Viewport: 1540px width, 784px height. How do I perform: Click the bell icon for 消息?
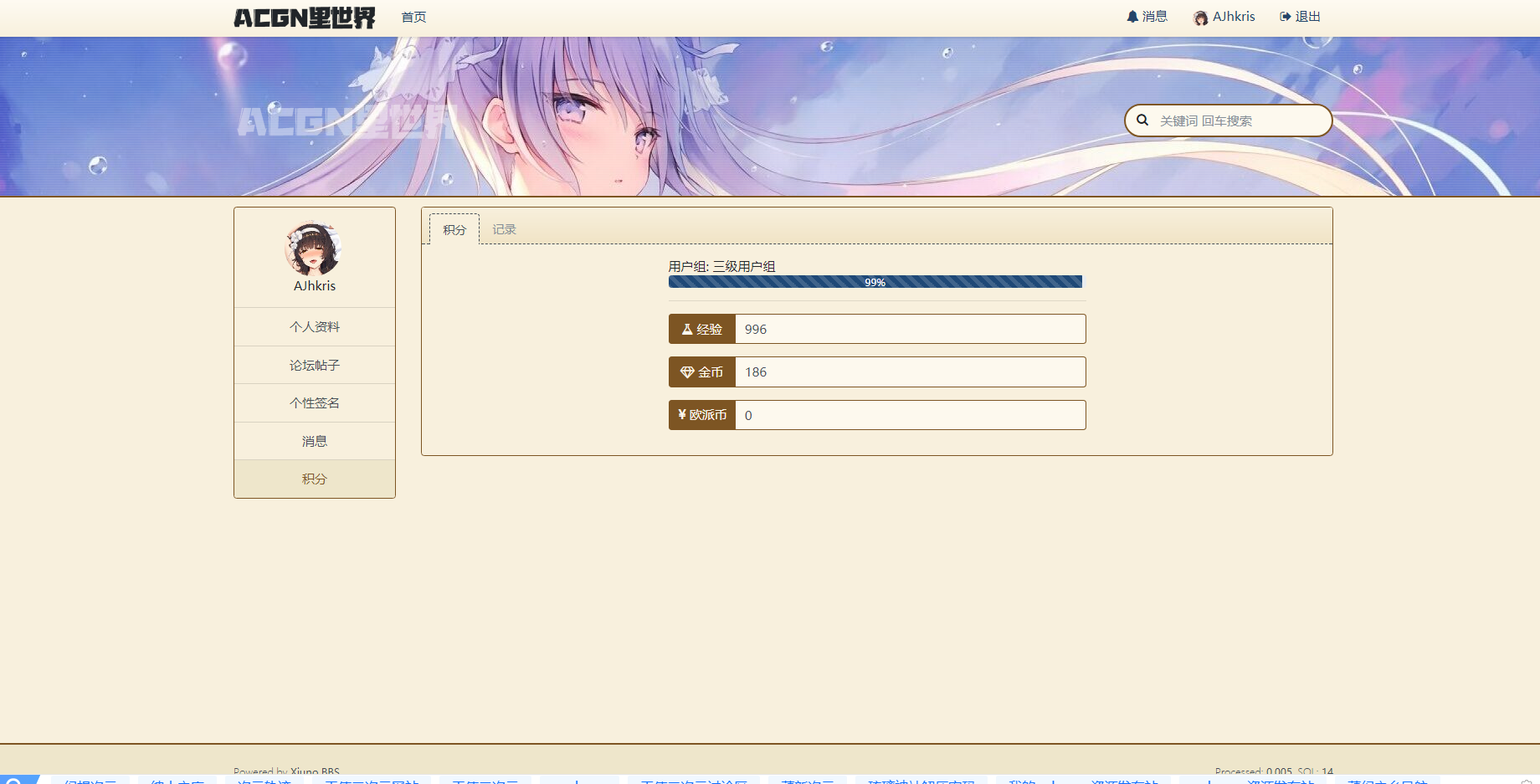pyautogui.click(x=1132, y=16)
